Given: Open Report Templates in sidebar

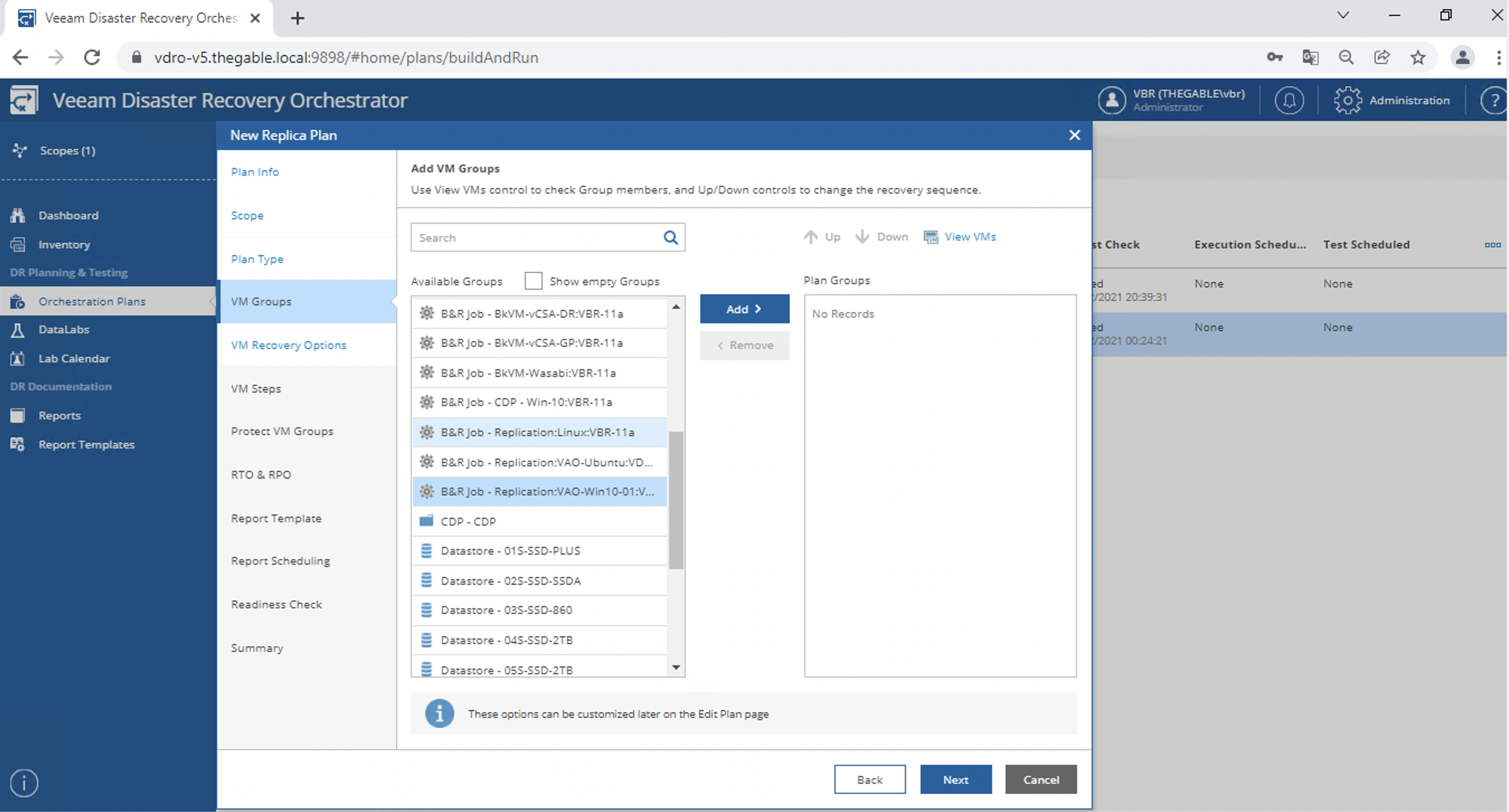Looking at the screenshot, I should coord(86,445).
